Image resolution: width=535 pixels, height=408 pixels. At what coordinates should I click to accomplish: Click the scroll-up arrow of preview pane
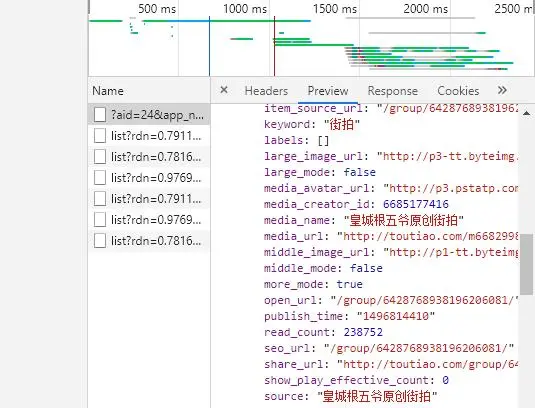point(526,113)
